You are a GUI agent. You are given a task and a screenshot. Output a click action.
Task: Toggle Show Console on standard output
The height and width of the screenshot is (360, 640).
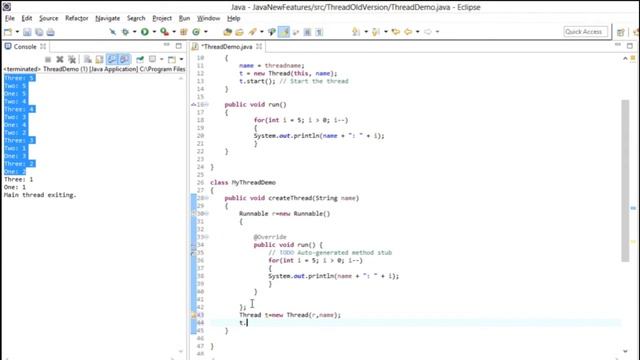(112, 60)
